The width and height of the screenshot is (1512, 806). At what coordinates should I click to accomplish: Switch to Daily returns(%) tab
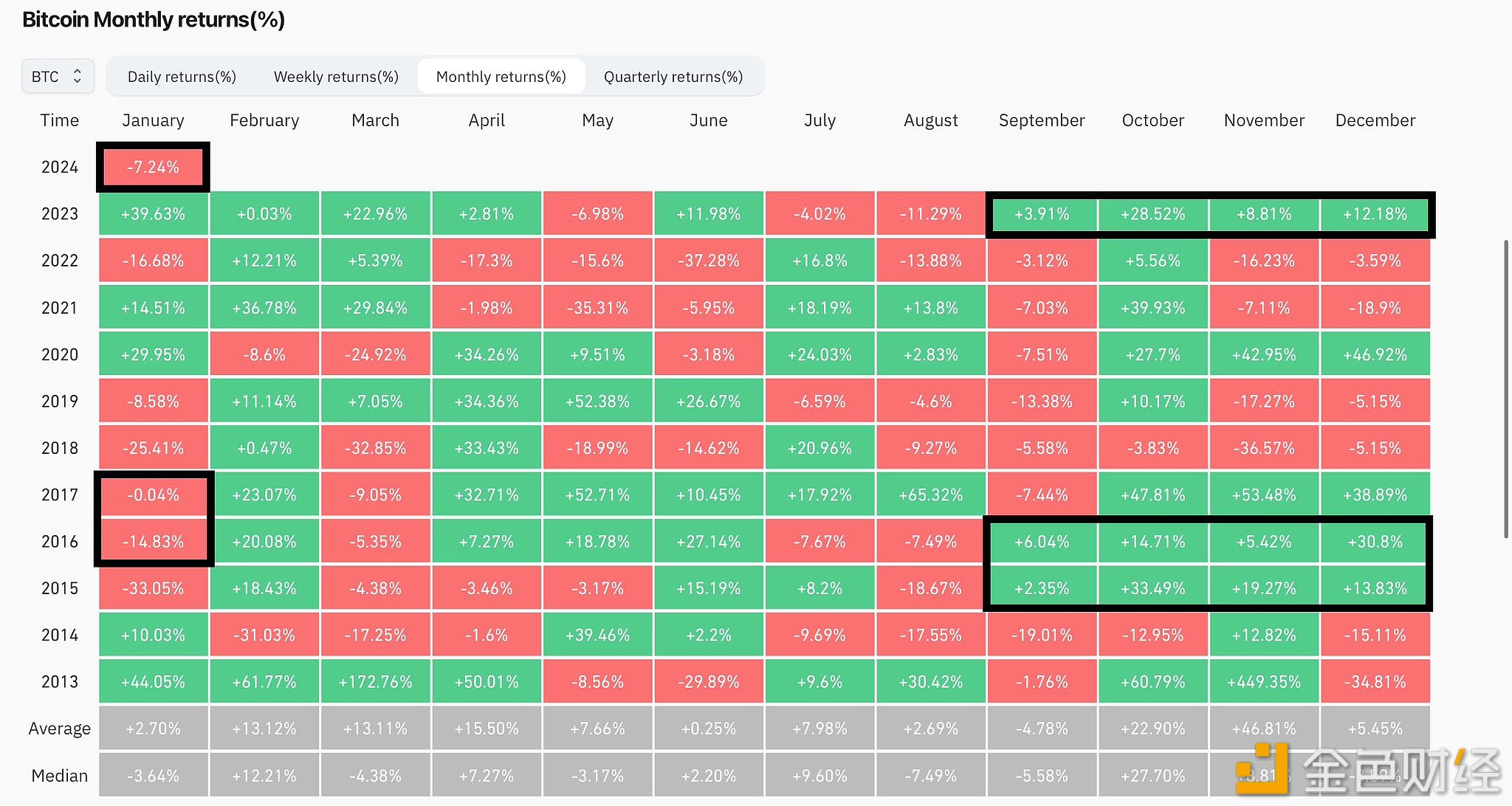coord(182,77)
